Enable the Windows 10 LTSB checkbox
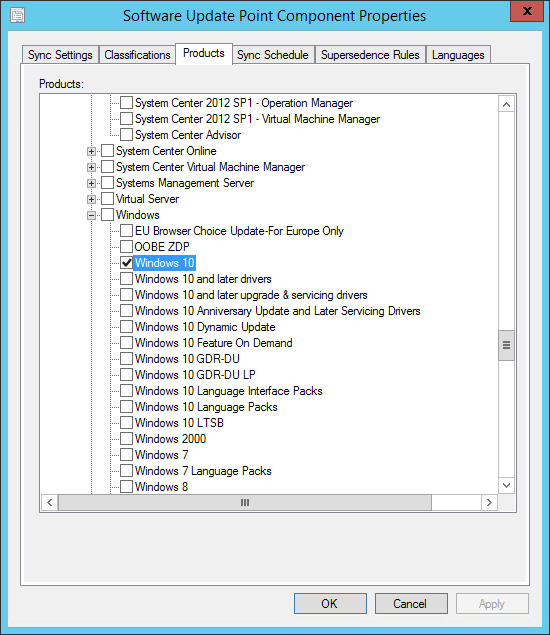 126,423
